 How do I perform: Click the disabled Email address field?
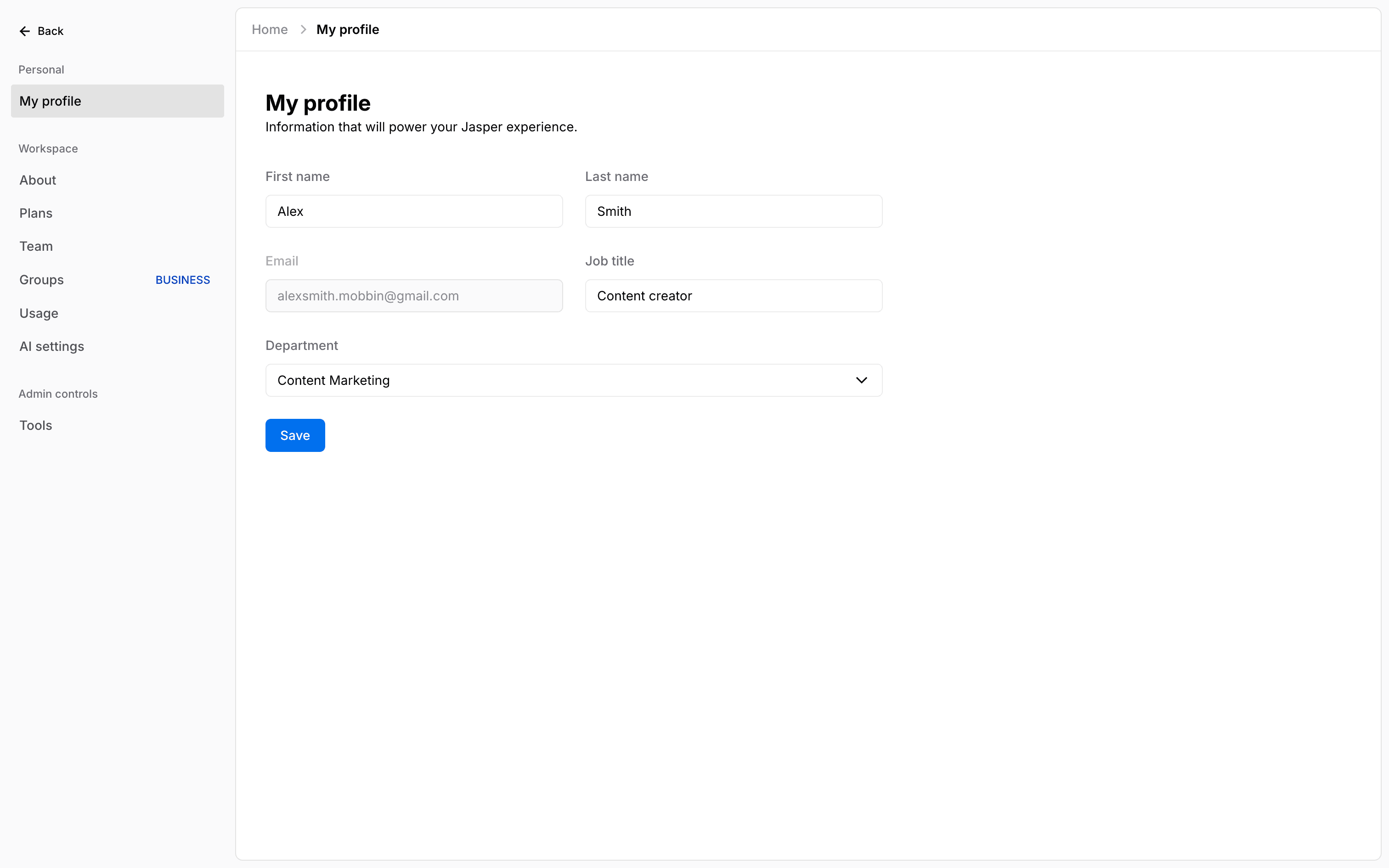pyautogui.click(x=414, y=296)
